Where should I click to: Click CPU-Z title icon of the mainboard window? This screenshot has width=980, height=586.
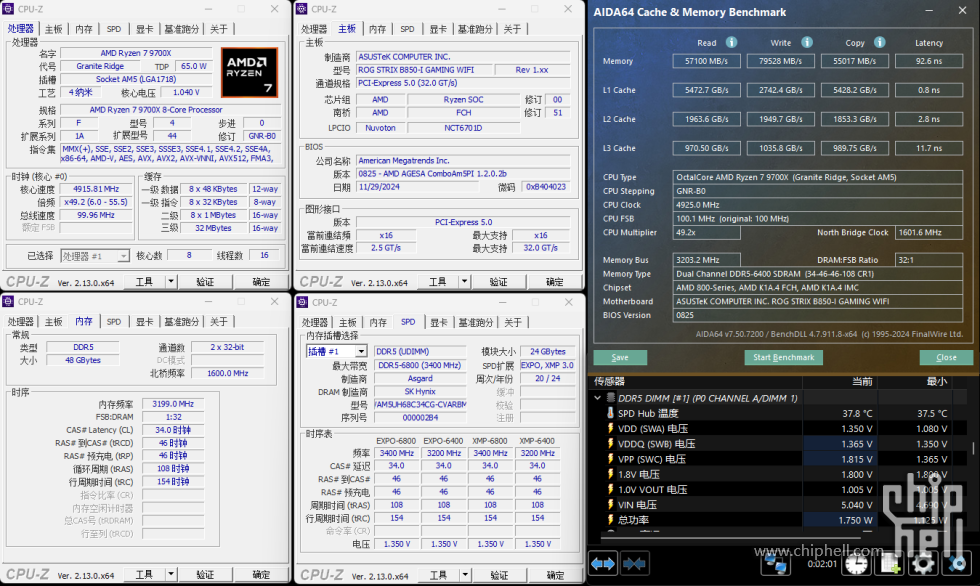tap(302, 9)
